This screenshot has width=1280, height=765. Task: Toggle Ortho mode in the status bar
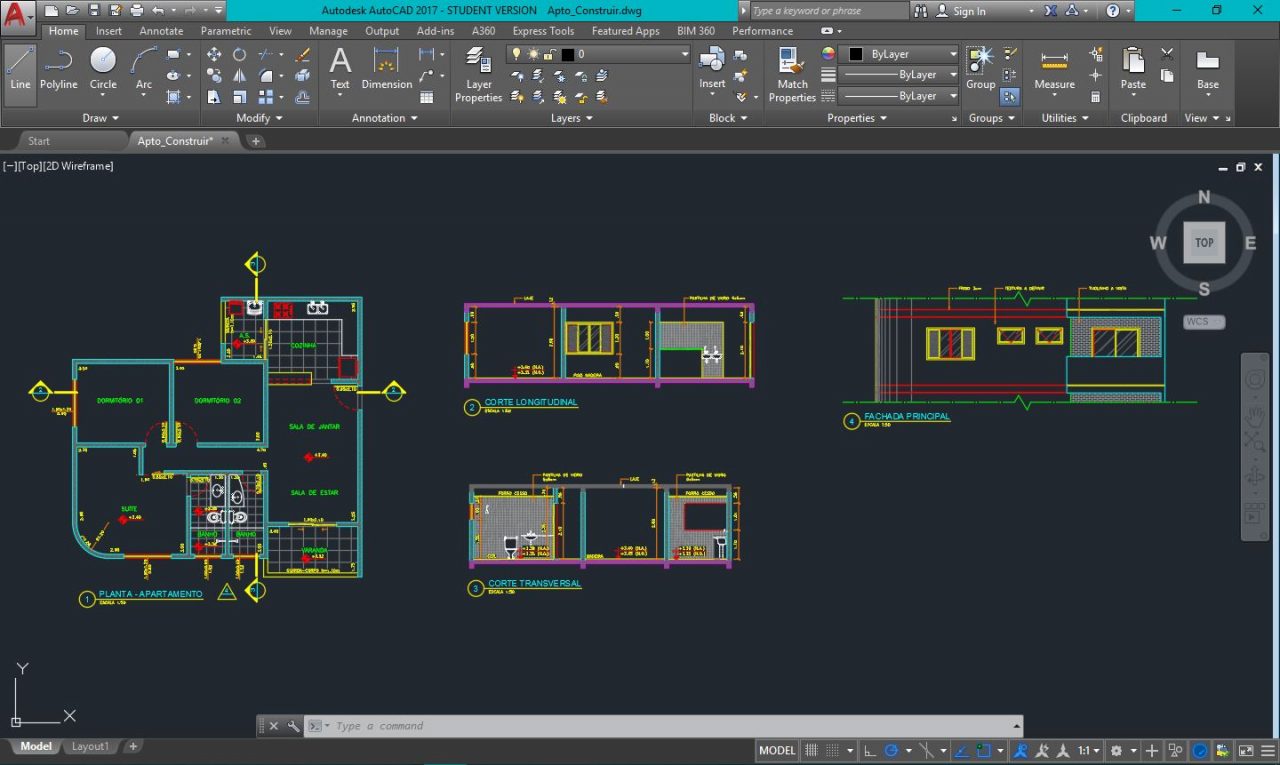(869, 750)
